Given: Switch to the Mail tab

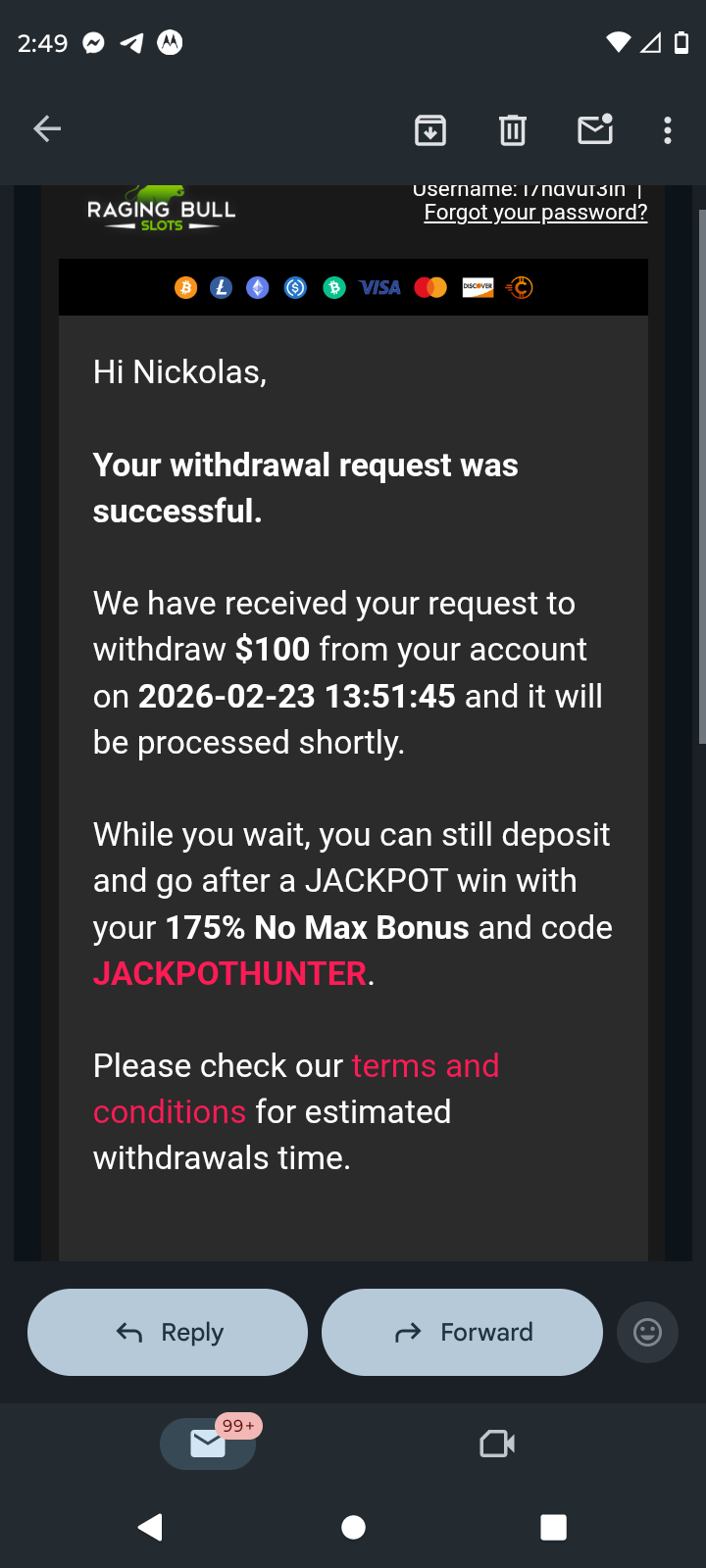Looking at the screenshot, I should (208, 1444).
